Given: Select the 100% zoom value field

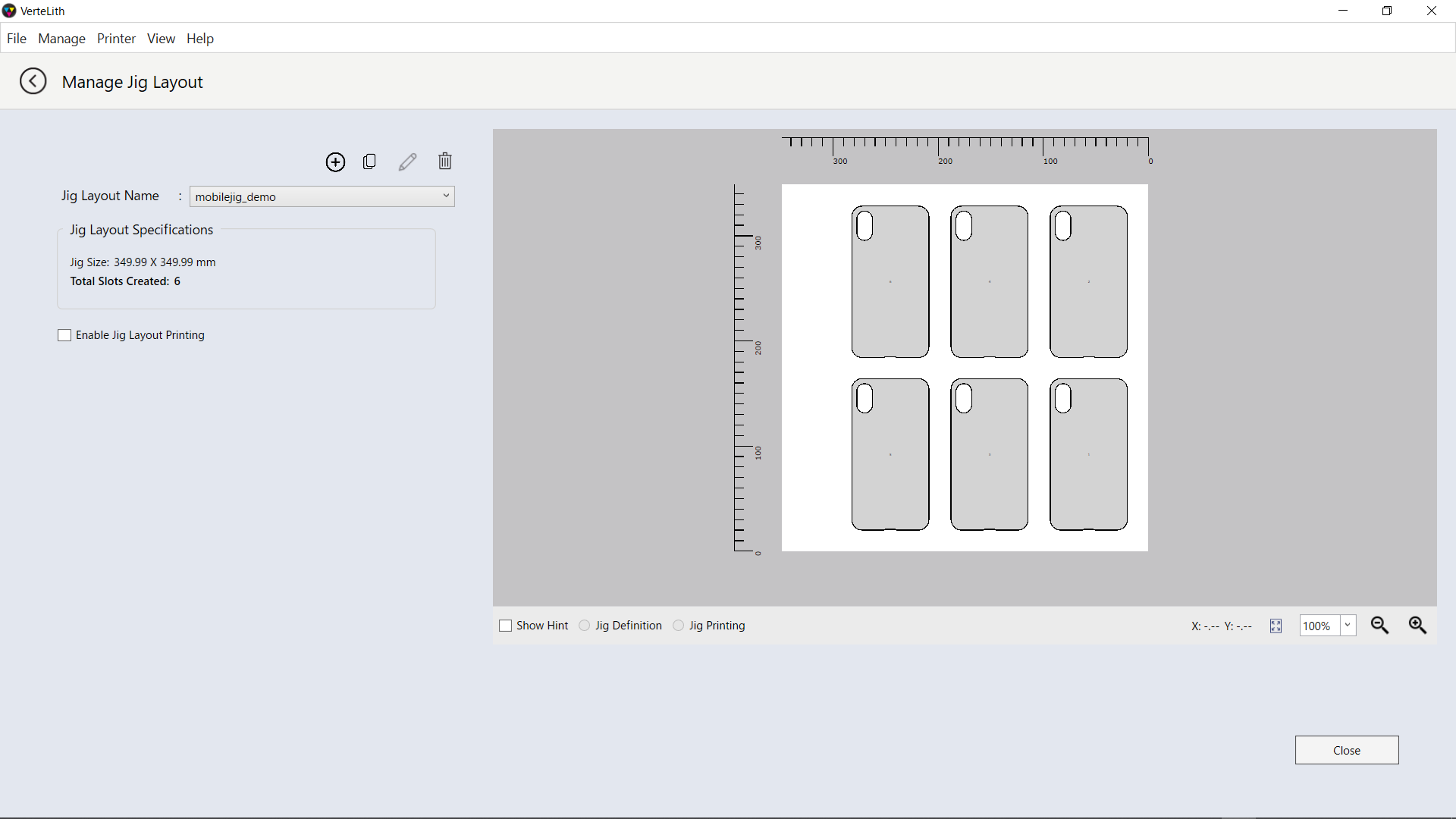Looking at the screenshot, I should pyautogui.click(x=1319, y=626).
